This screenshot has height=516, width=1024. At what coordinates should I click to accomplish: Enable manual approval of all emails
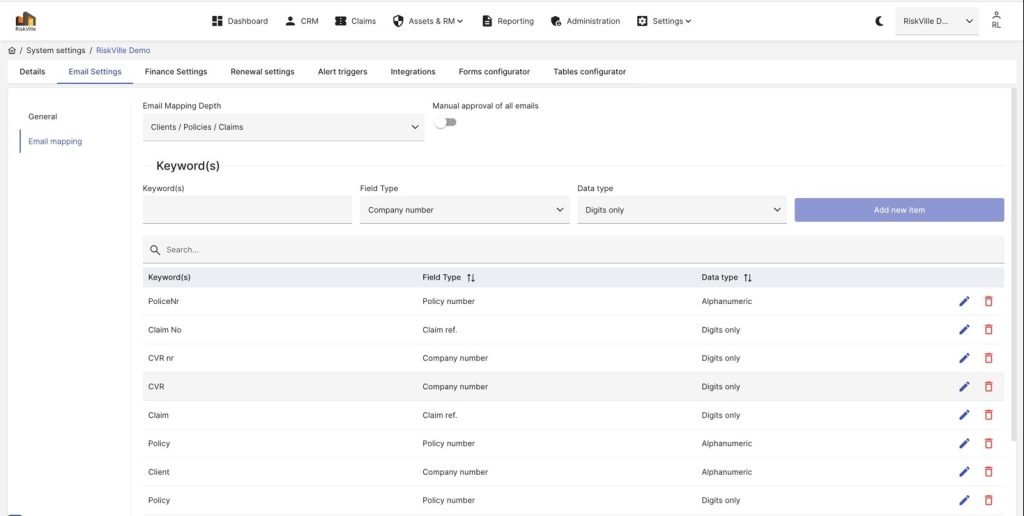445,123
